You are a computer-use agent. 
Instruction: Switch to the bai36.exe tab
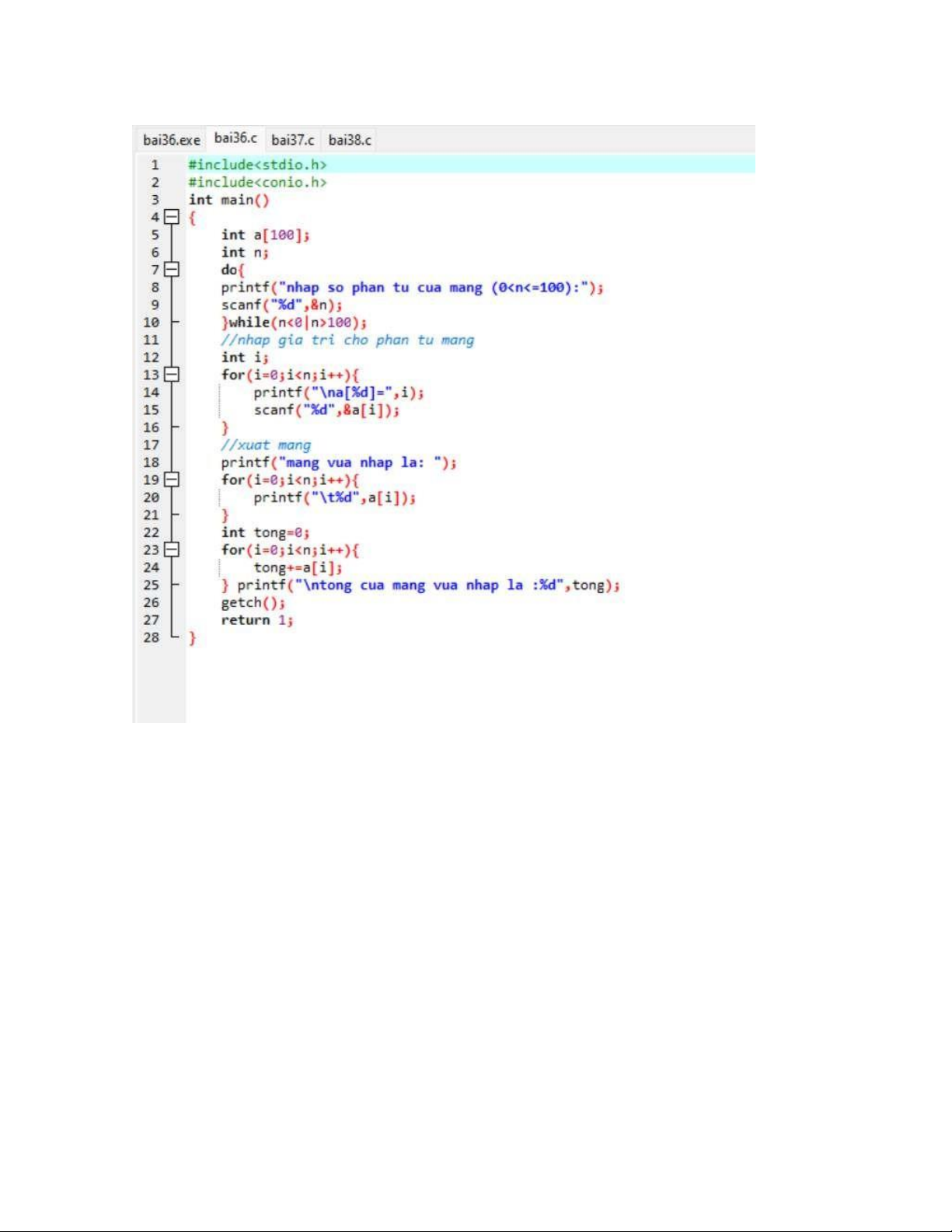pyautogui.click(x=171, y=140)
